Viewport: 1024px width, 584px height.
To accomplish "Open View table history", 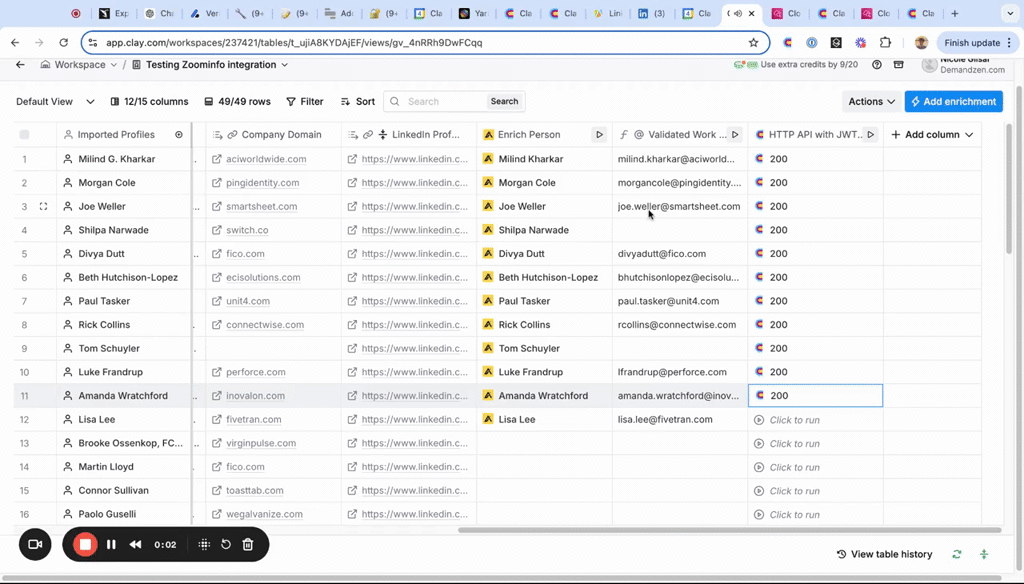I will point(884,554).
